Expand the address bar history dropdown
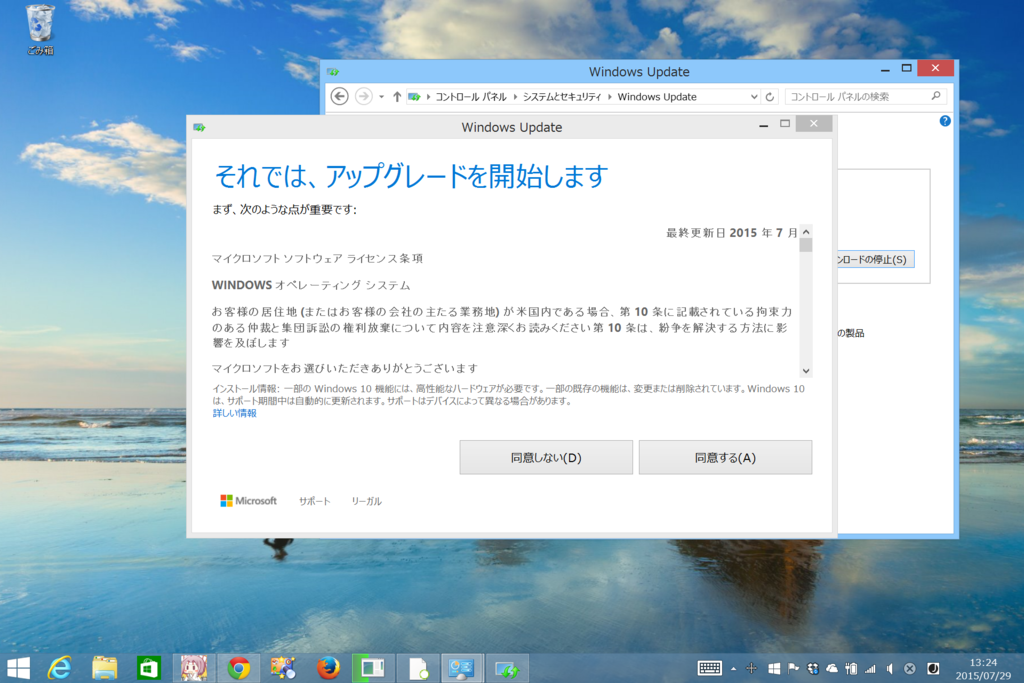 pos(754,97)
